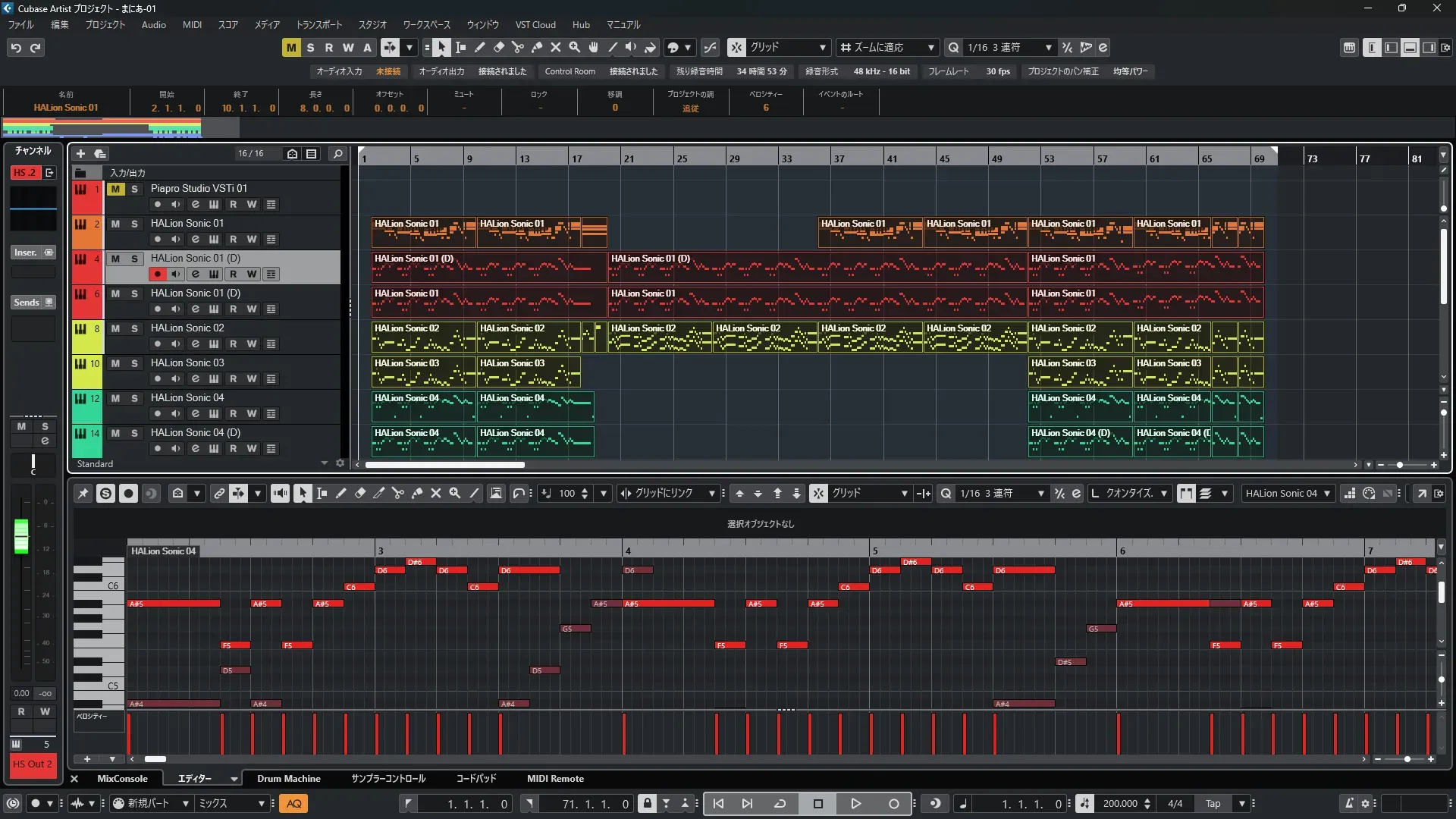
Task: Select the Draw pencil tool in key editor
Action: point(341,494)
